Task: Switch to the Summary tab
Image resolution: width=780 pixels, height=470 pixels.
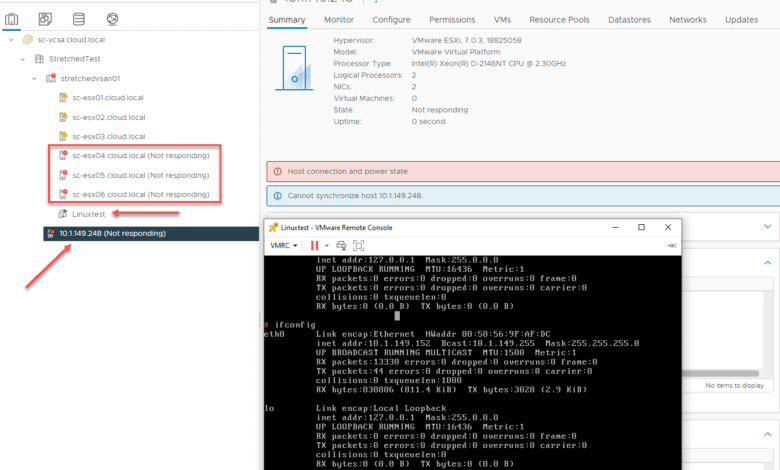Action: [287, 20]
